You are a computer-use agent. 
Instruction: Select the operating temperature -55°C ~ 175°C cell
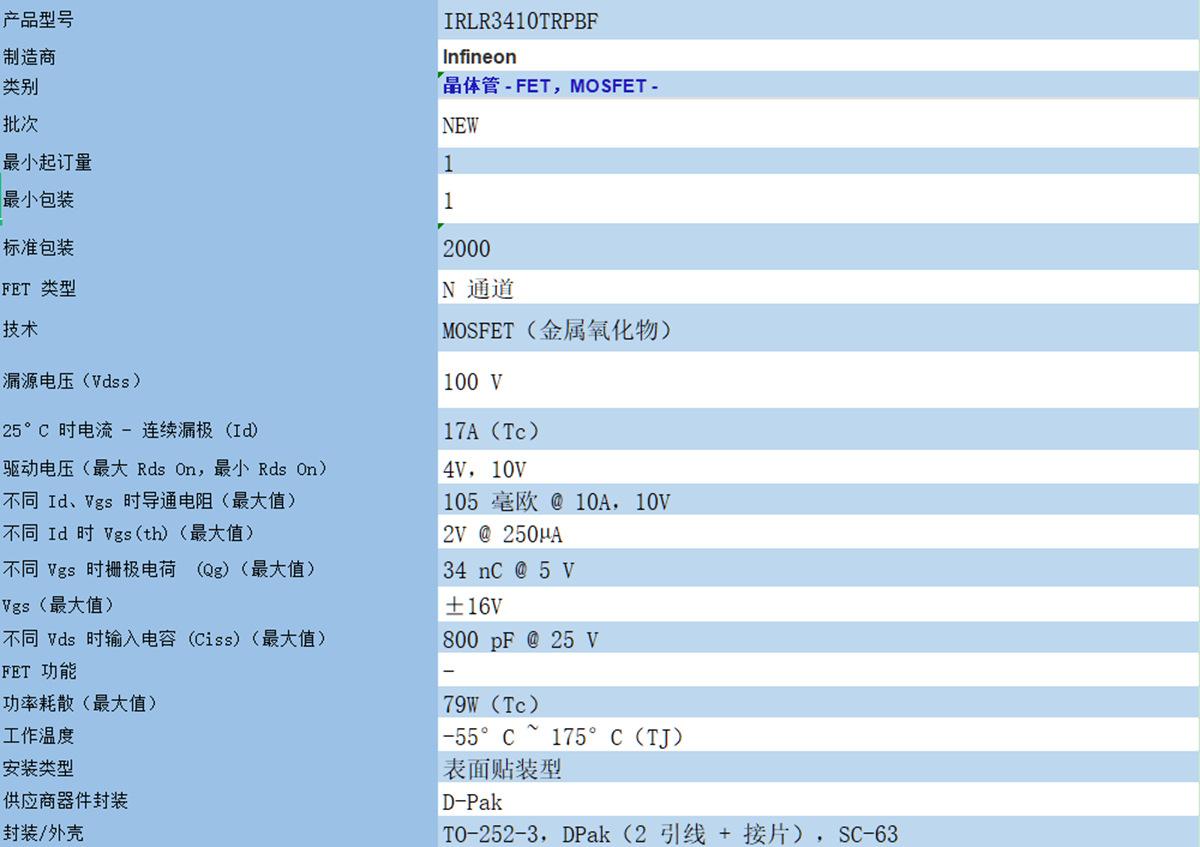coord(819,736)
